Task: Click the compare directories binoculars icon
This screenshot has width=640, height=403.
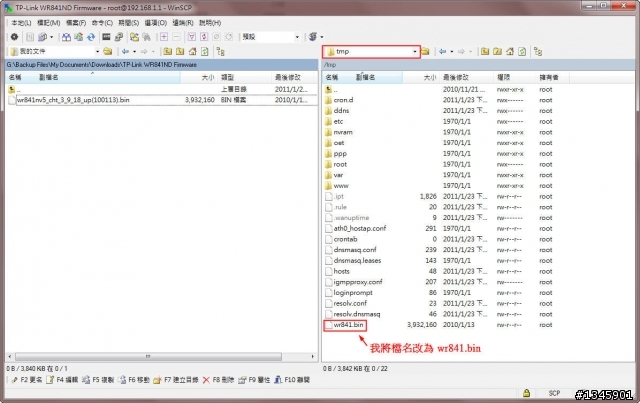Action: (66, 37)
